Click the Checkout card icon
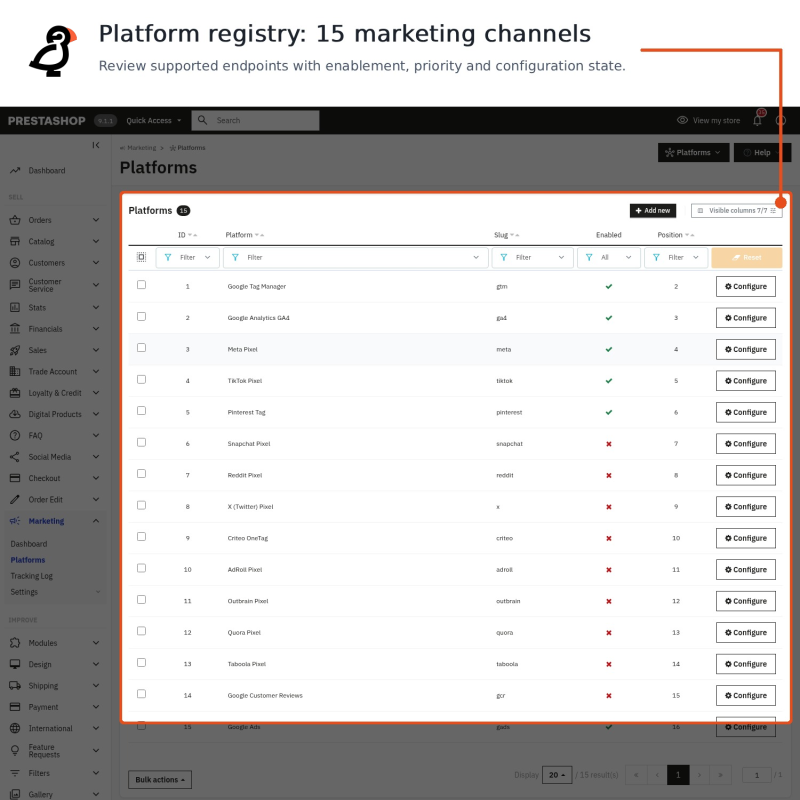This screenshot has width=800, height=800. pyautogui.click(x=15, y=478)
